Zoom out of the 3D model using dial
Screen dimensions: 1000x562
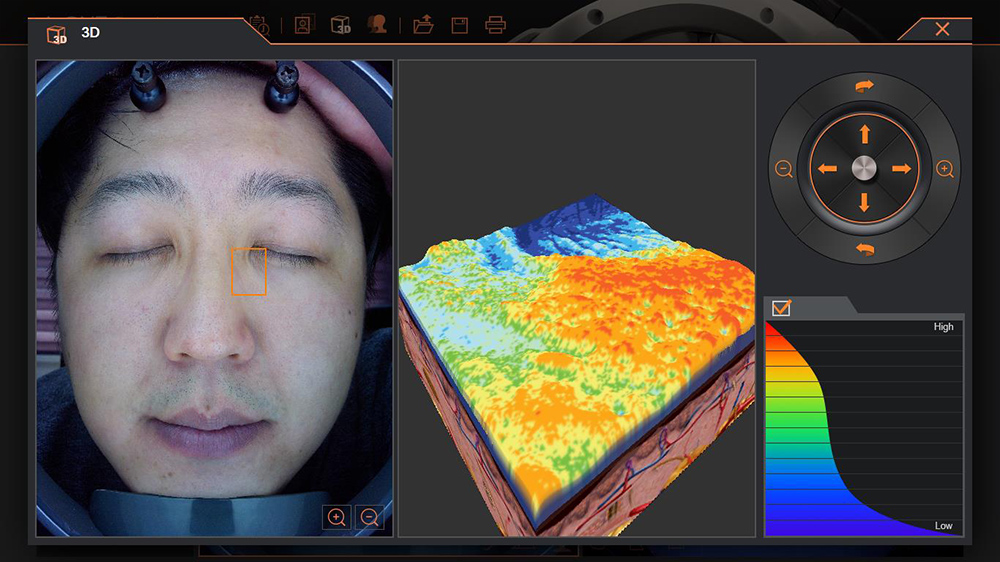(784, 169)
